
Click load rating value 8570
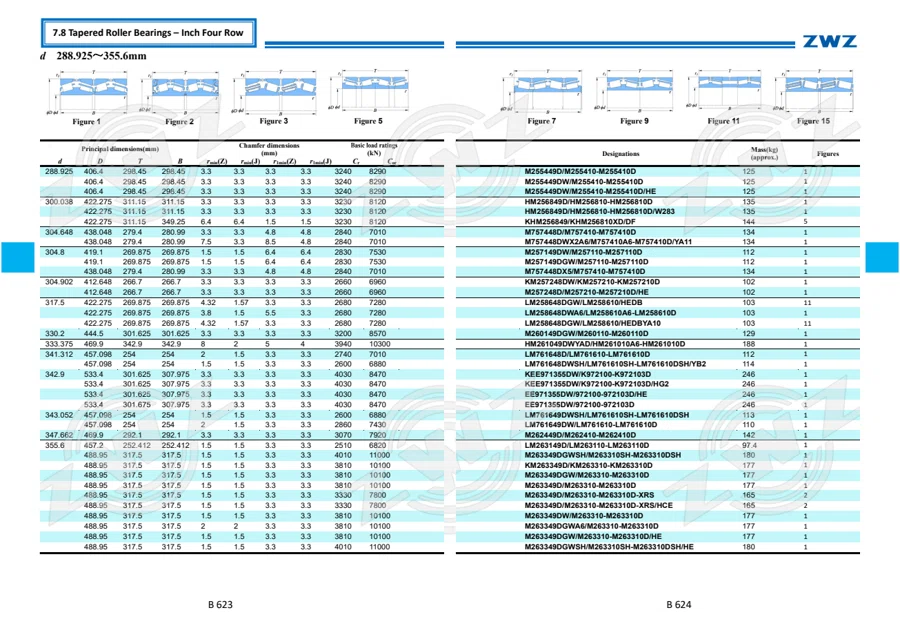[x=377, y=333]
